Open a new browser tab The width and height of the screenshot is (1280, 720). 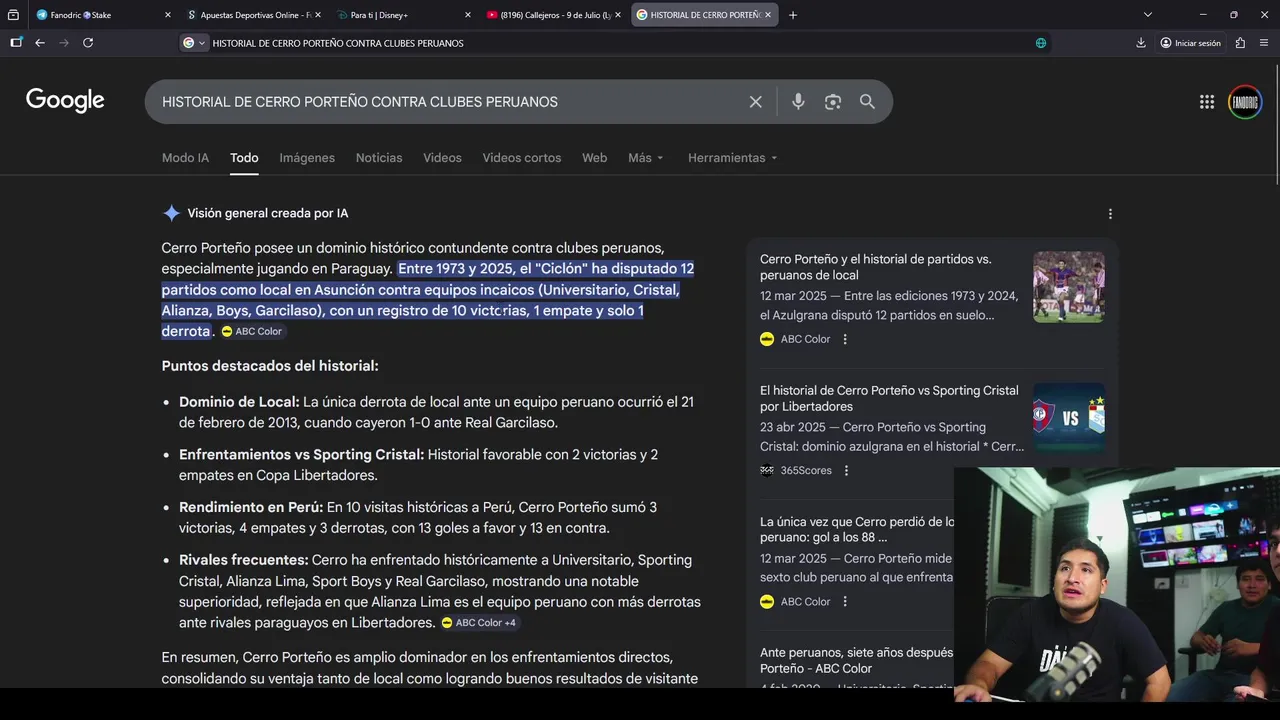pyautogui.click(x=793, y=15)
